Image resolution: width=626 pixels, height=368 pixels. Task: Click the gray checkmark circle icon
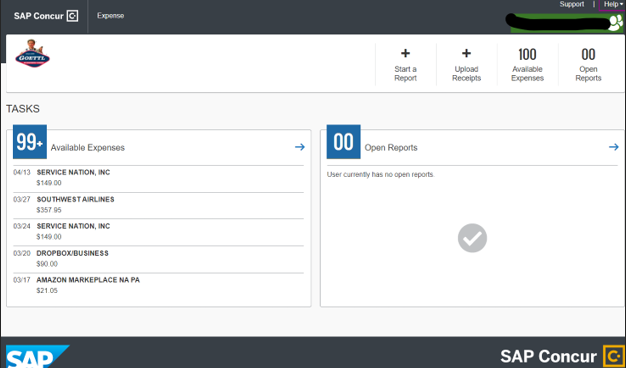click(472, 238)
